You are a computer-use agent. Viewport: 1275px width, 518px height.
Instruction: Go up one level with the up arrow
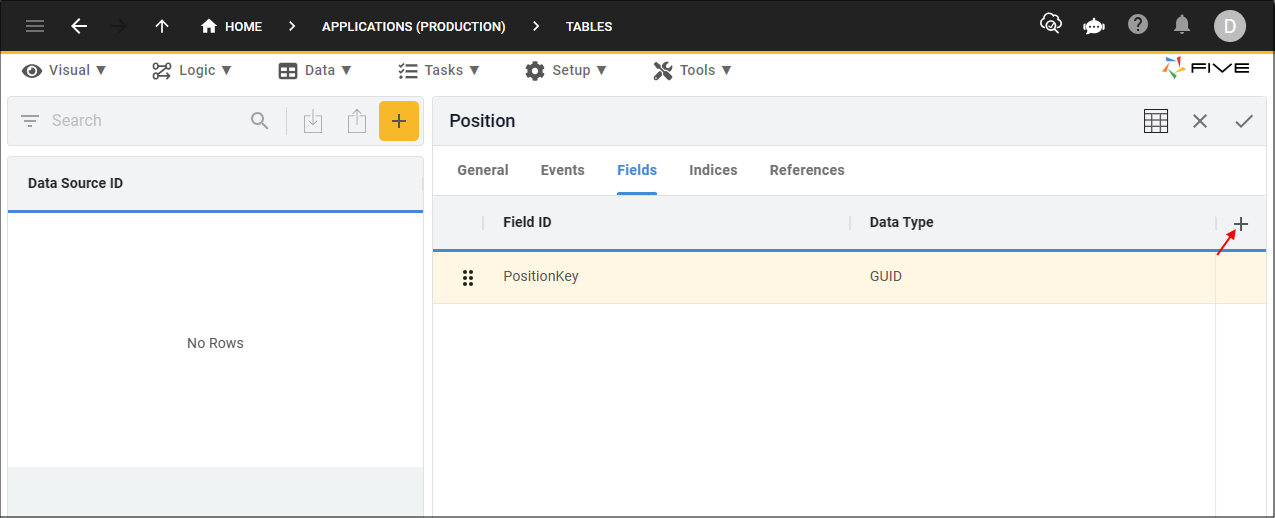click(x=162, y=27)
